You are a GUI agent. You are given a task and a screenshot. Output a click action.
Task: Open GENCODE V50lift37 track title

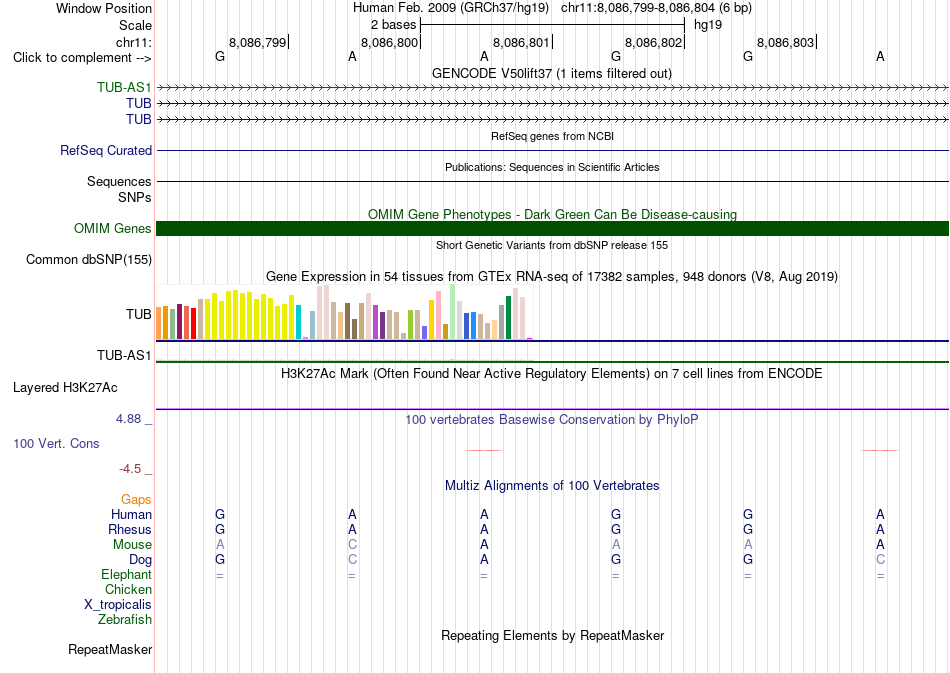(x=552, y=73)
